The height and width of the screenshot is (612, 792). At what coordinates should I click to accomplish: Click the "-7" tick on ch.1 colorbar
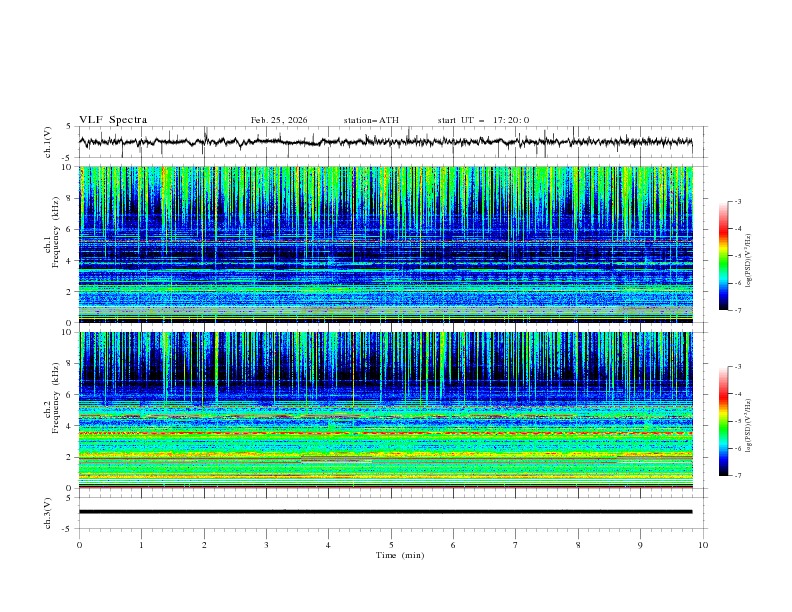(737, 310)
